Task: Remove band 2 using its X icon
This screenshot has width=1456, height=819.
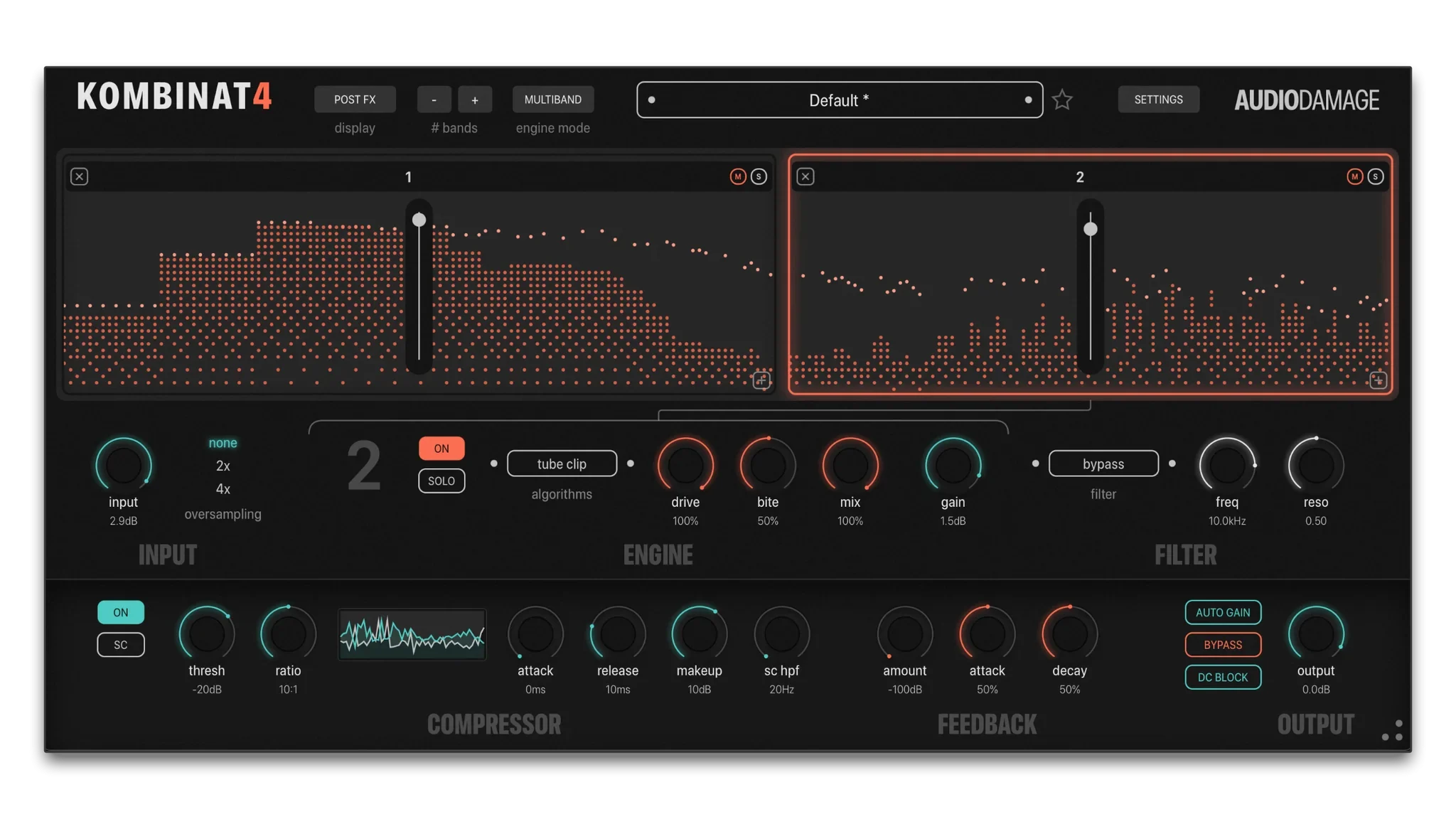Action: (805, 176)
